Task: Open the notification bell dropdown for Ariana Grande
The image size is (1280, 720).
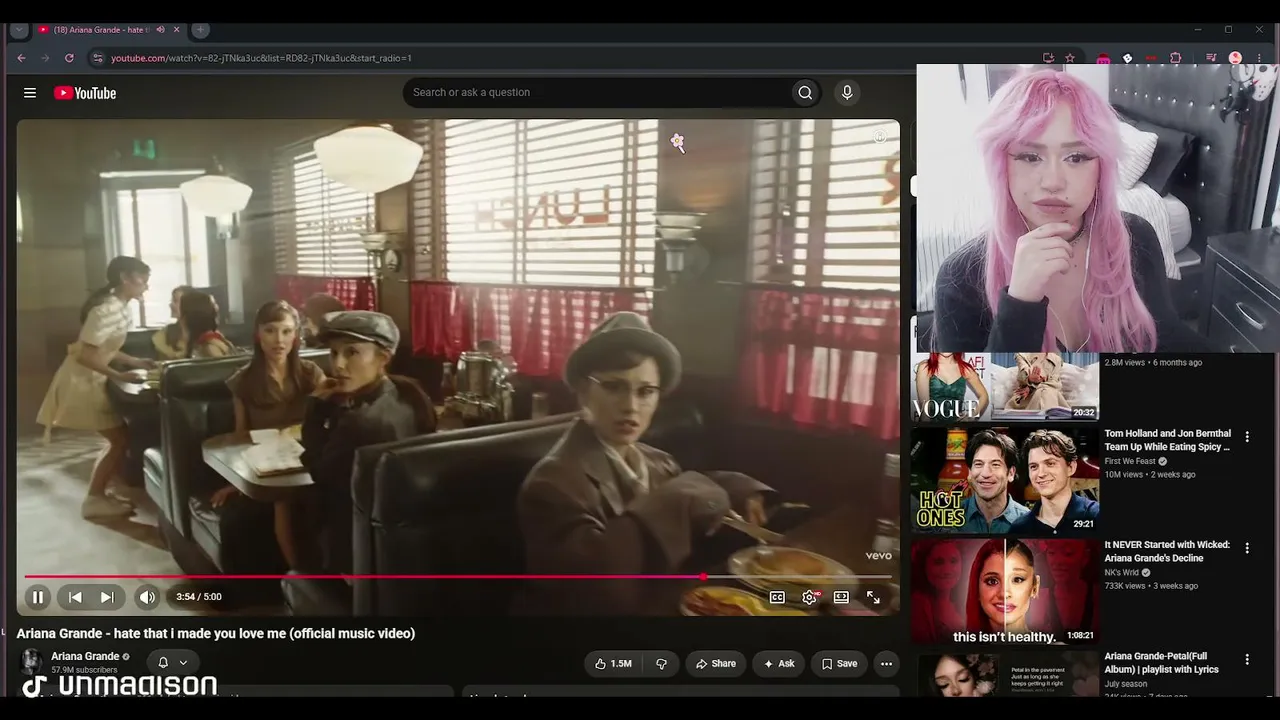Action: click(x=172, y=662)
